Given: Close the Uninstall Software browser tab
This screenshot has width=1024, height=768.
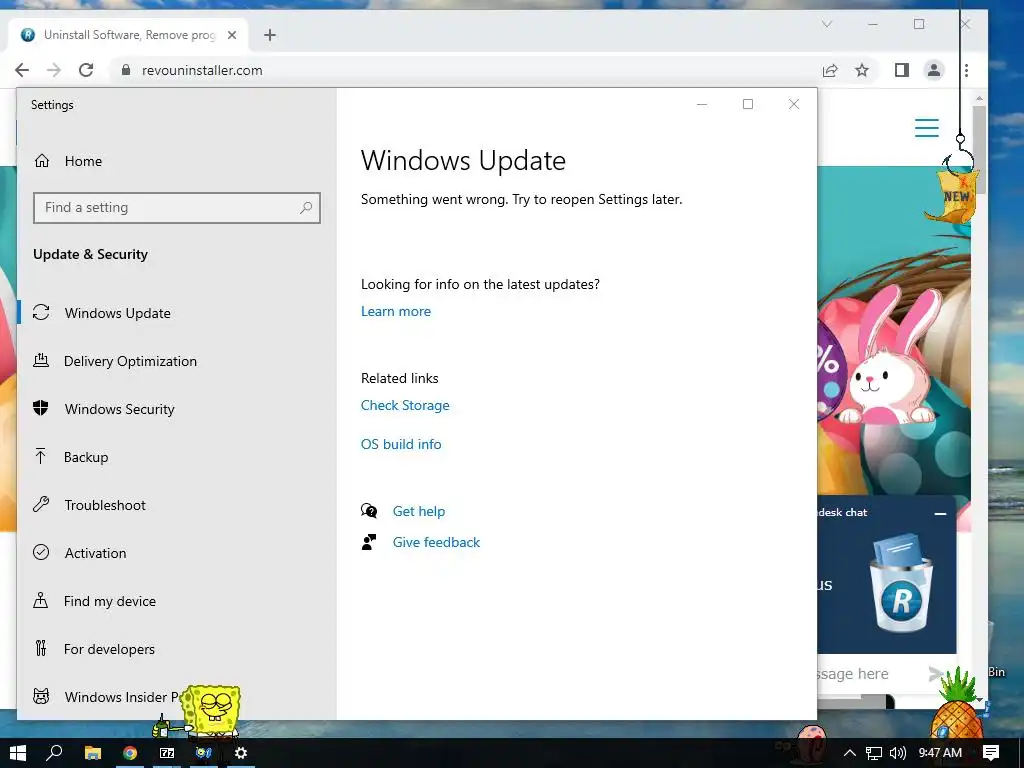Looking at the screenshot, I should click(x=232, y=35).
